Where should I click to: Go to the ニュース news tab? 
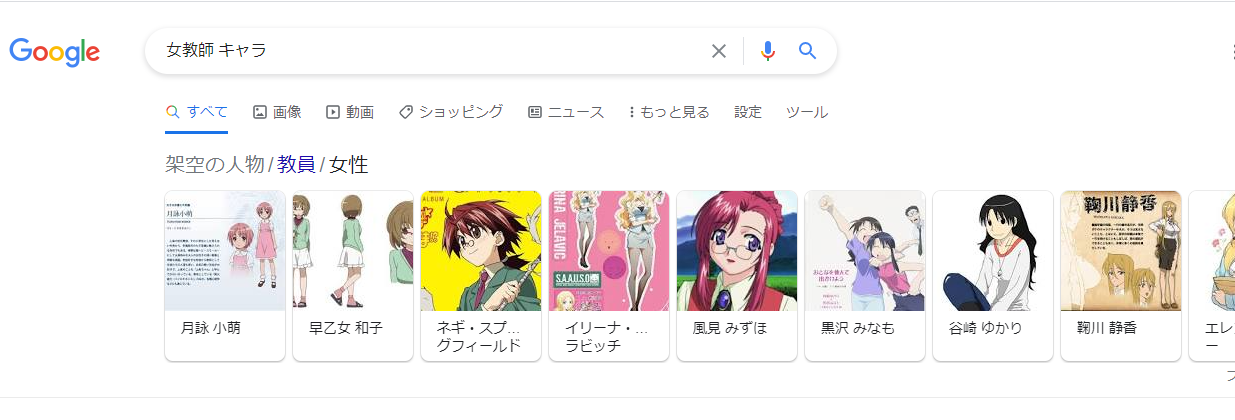566,112
